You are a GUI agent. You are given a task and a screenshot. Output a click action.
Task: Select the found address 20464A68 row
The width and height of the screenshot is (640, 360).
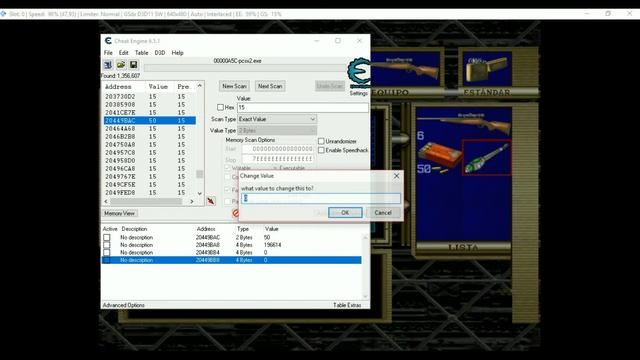point(150,129)
